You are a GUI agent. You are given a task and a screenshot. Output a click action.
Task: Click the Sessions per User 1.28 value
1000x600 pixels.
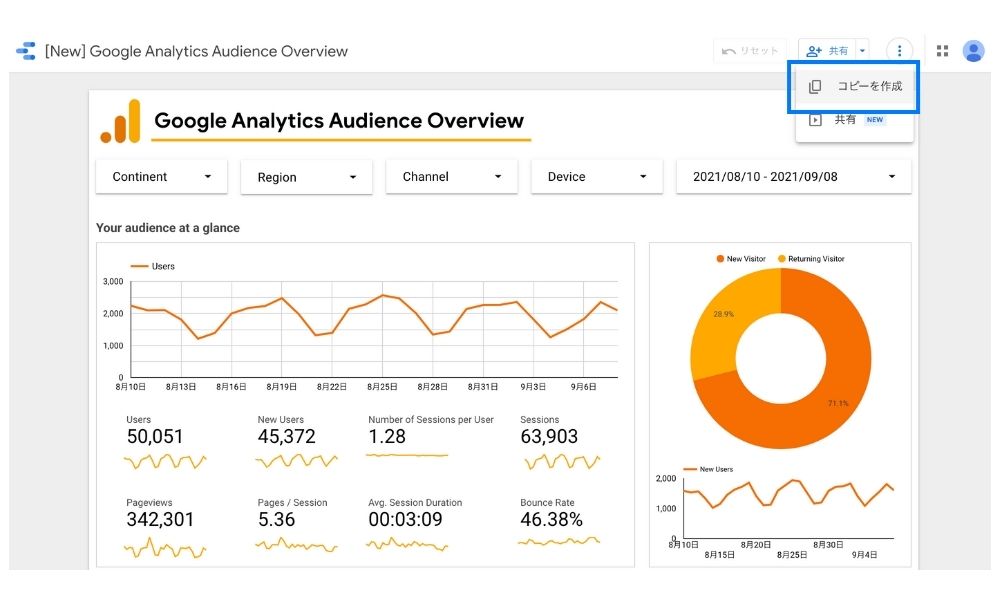click(x=386, y=437)
